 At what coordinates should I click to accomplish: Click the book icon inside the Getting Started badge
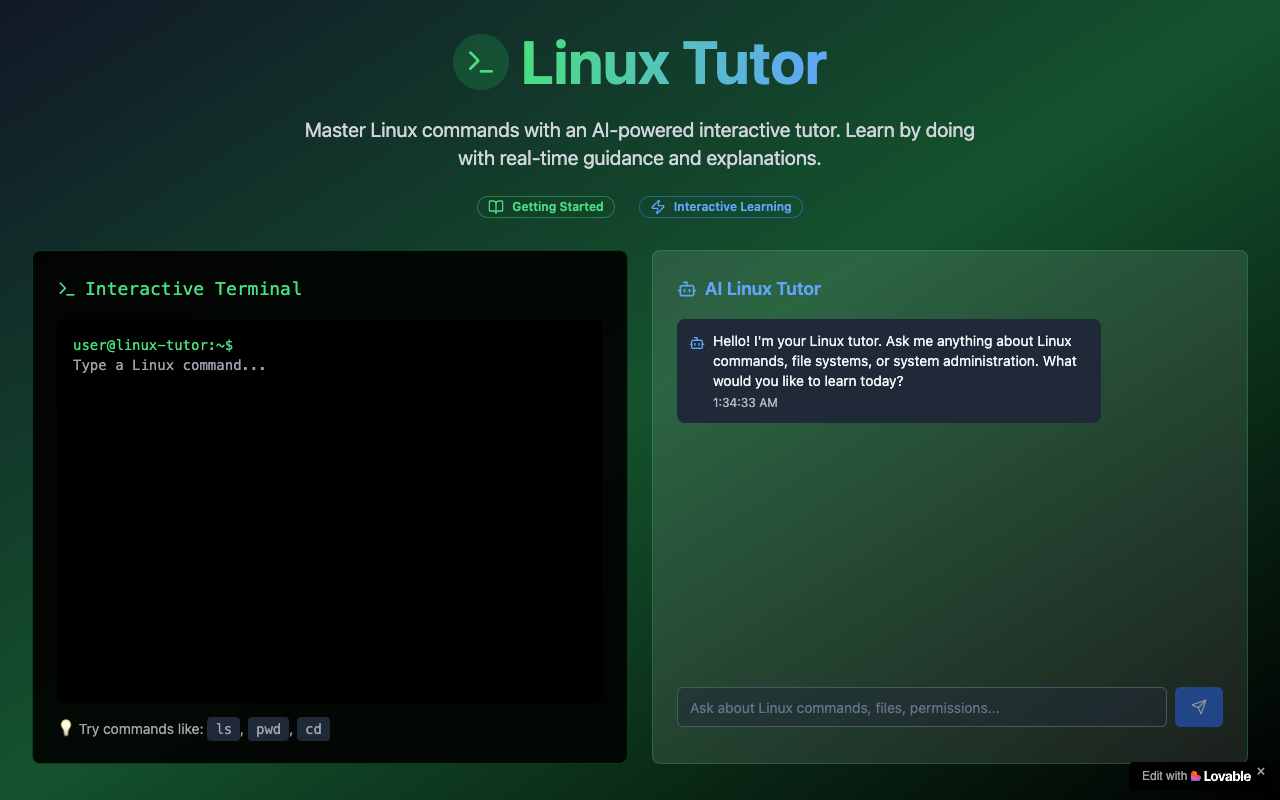coord(497,206)
